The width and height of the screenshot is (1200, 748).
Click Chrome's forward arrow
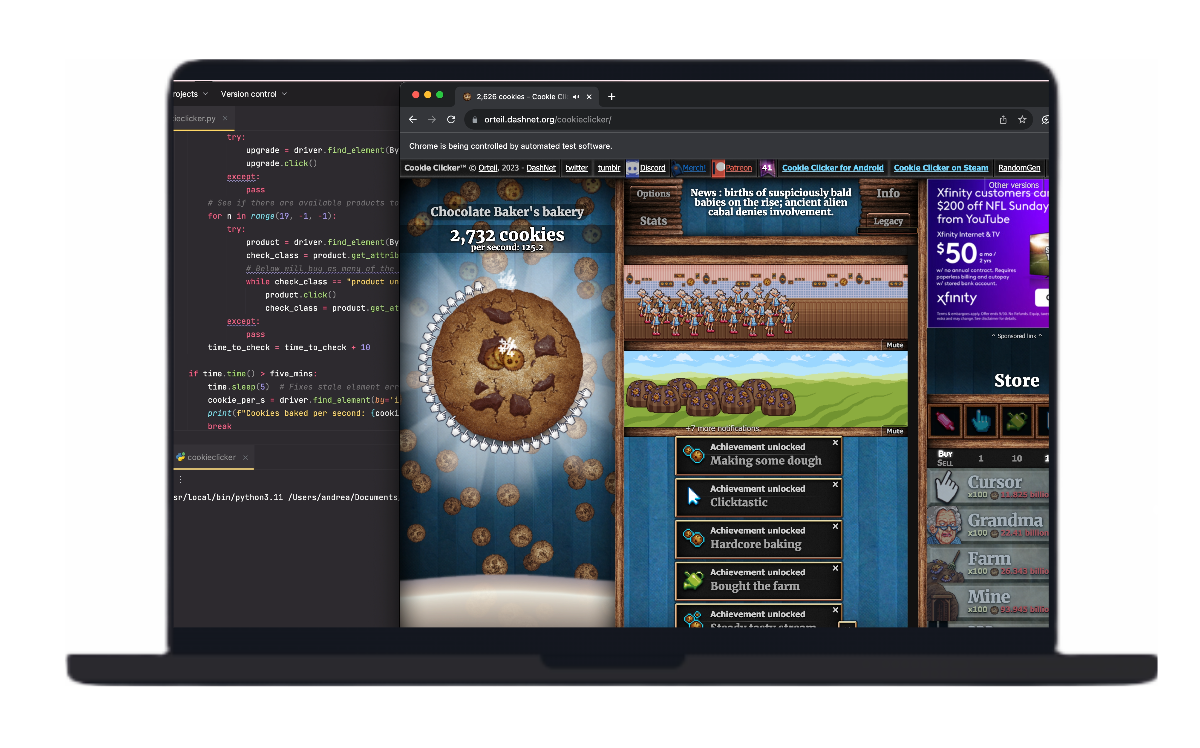tap(432, 119)
